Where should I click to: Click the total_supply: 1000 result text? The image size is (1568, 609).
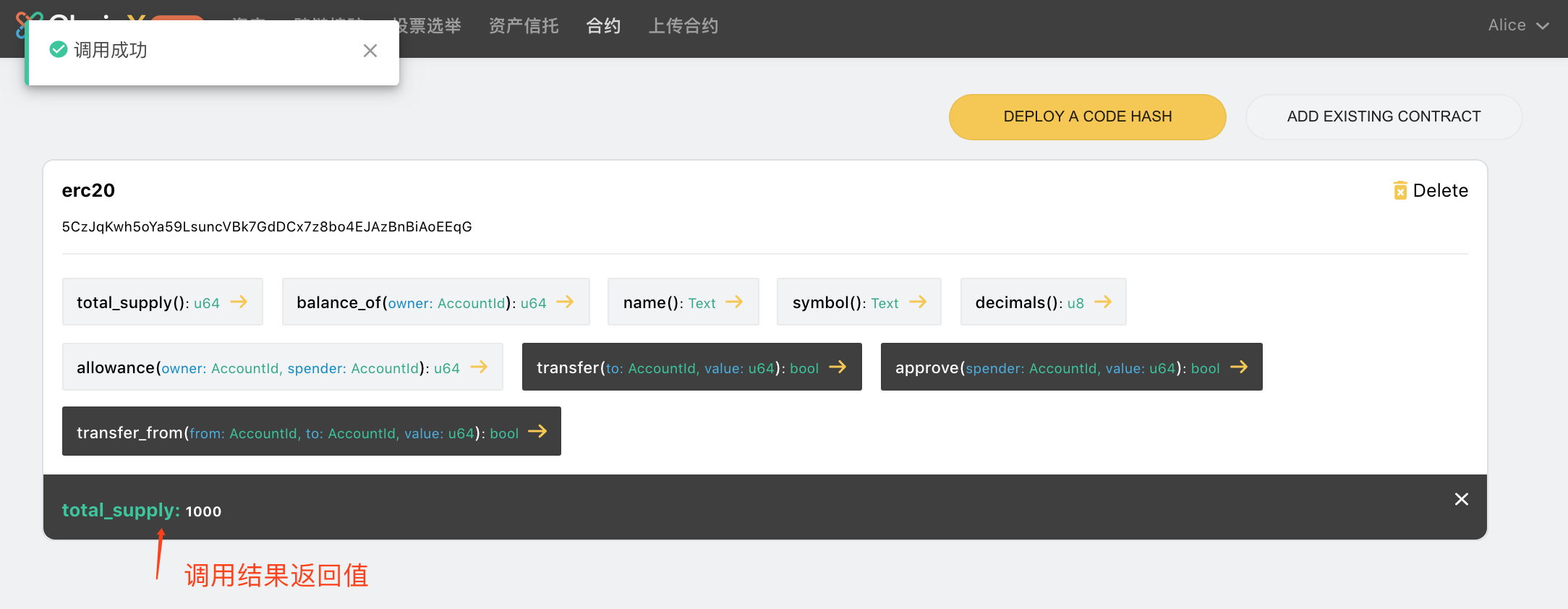(x=142, y=510)
